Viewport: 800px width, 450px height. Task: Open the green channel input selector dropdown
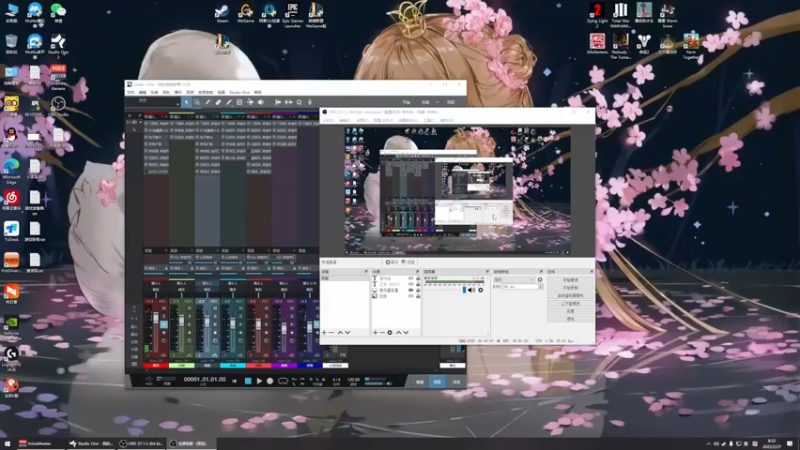pyautogui.click(x=182, y=283)
